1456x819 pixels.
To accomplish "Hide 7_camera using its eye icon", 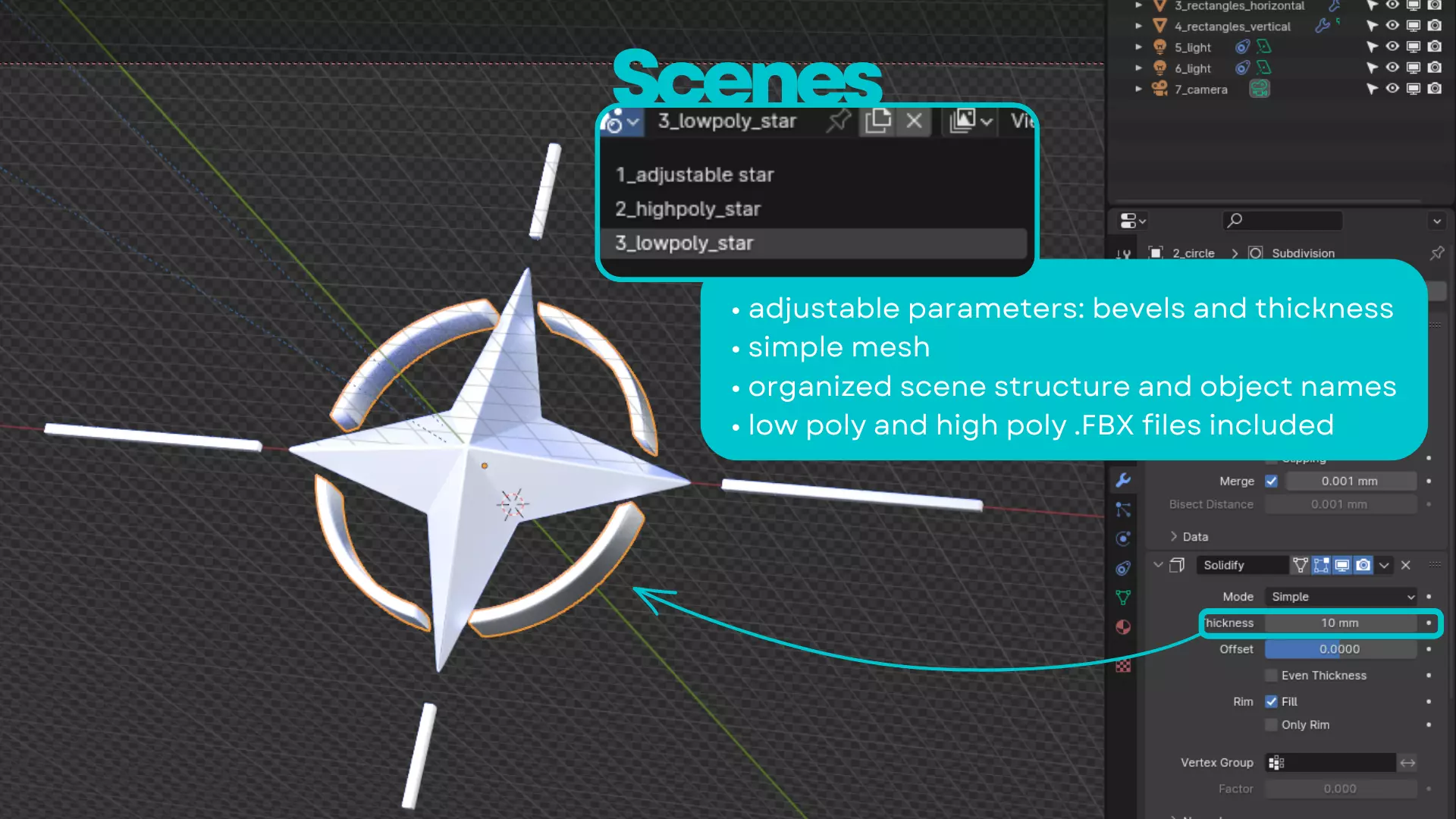I will 1392,89.
